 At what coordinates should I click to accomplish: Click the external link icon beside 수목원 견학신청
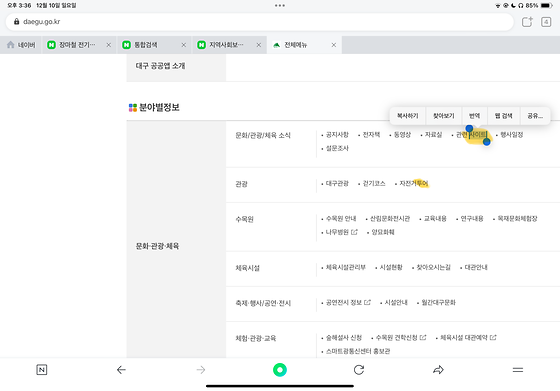[423, 337]
